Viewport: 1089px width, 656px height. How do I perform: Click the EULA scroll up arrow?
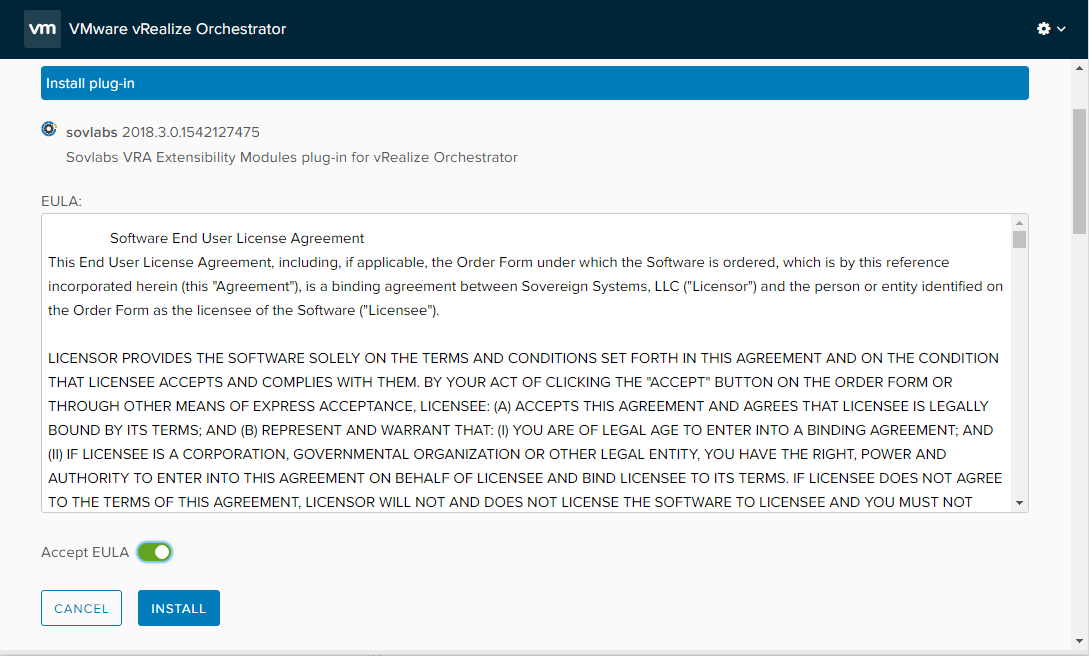click(1019, 222)
